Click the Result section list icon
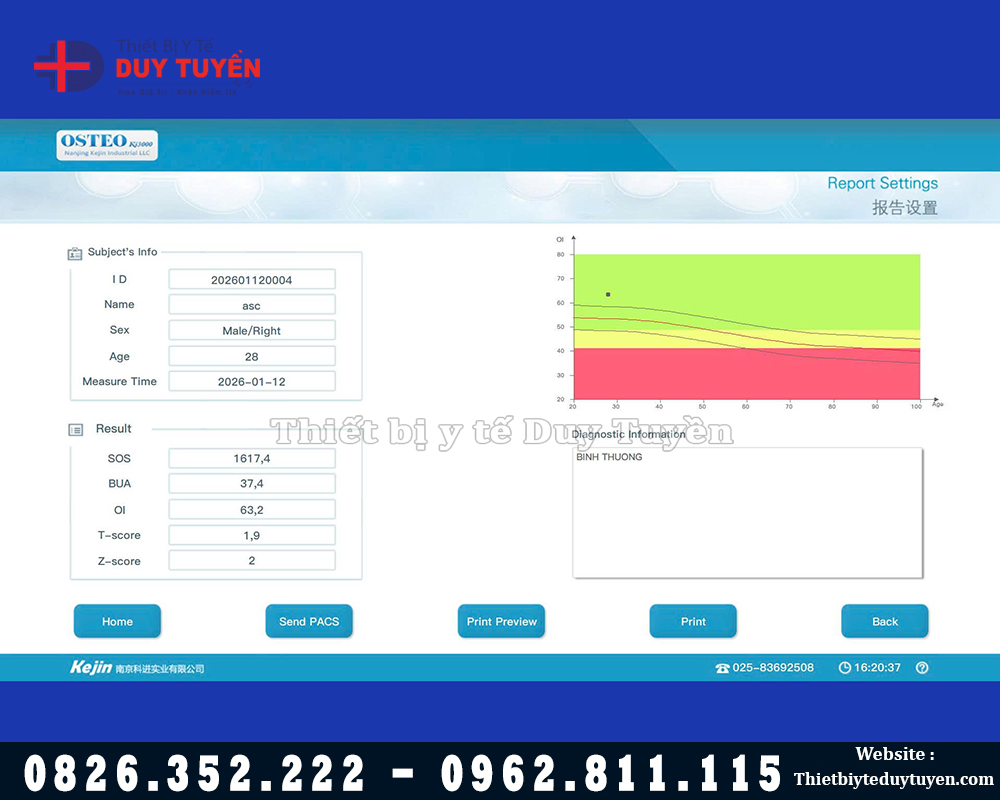 76,429
